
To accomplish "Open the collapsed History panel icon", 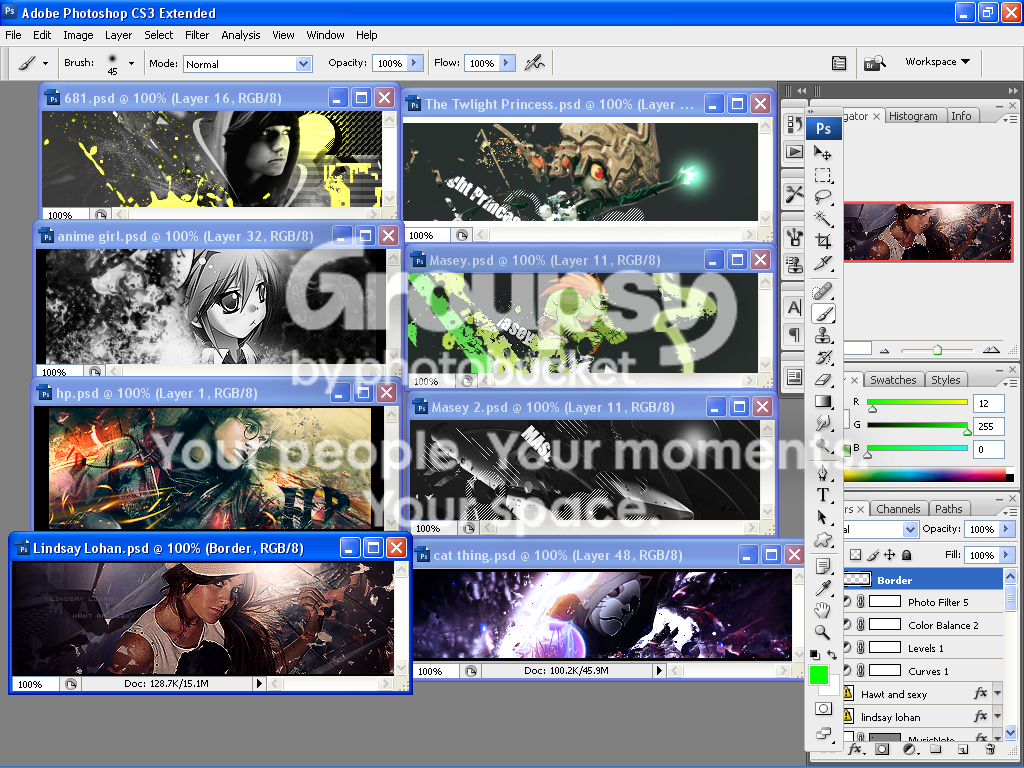I will tap(794, 124).
